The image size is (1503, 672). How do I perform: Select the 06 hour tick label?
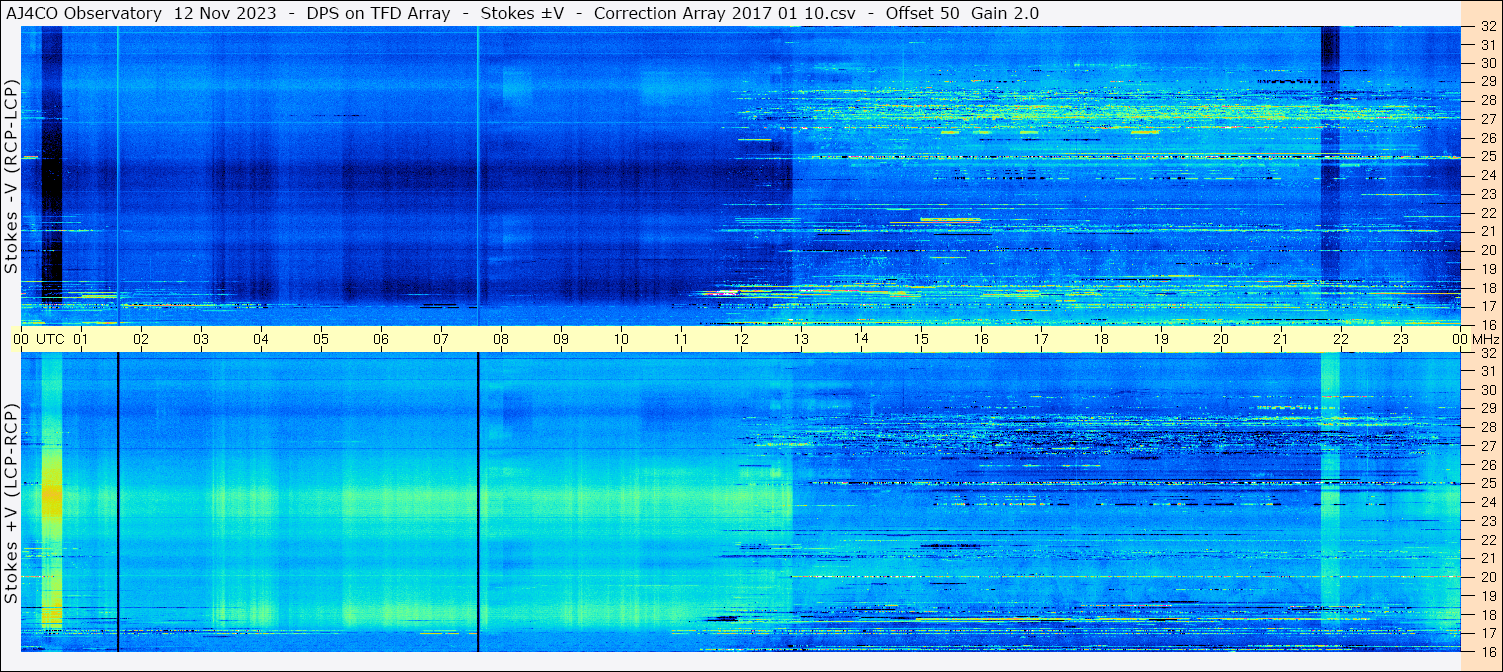[381, 339]
